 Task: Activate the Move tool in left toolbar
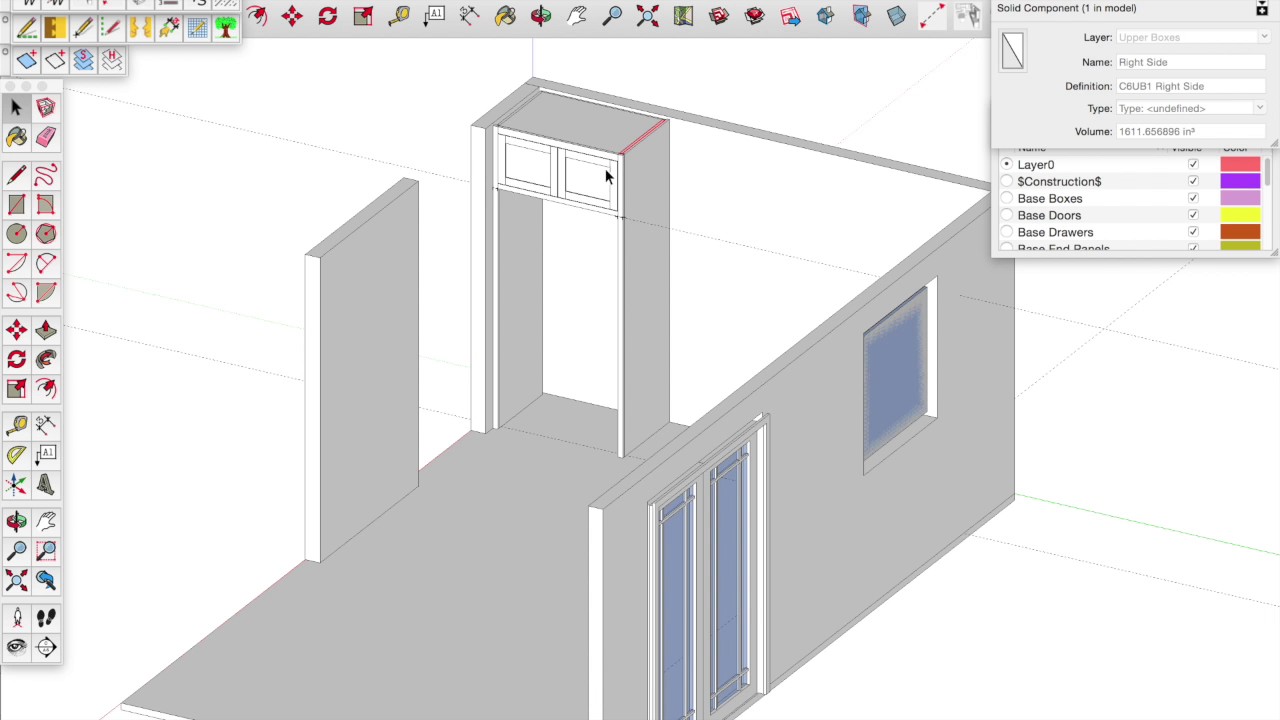(x=16, y=330)
